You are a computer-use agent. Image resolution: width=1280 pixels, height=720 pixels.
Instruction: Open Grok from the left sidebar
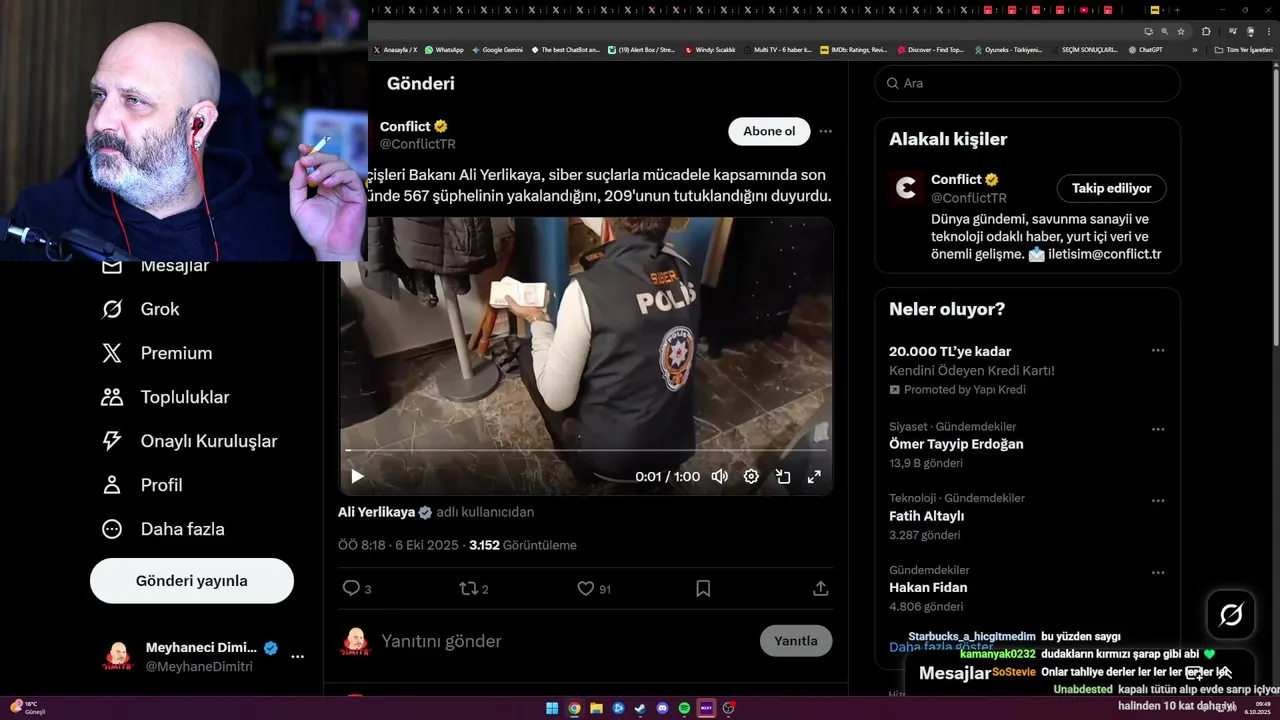coord(140,309)
